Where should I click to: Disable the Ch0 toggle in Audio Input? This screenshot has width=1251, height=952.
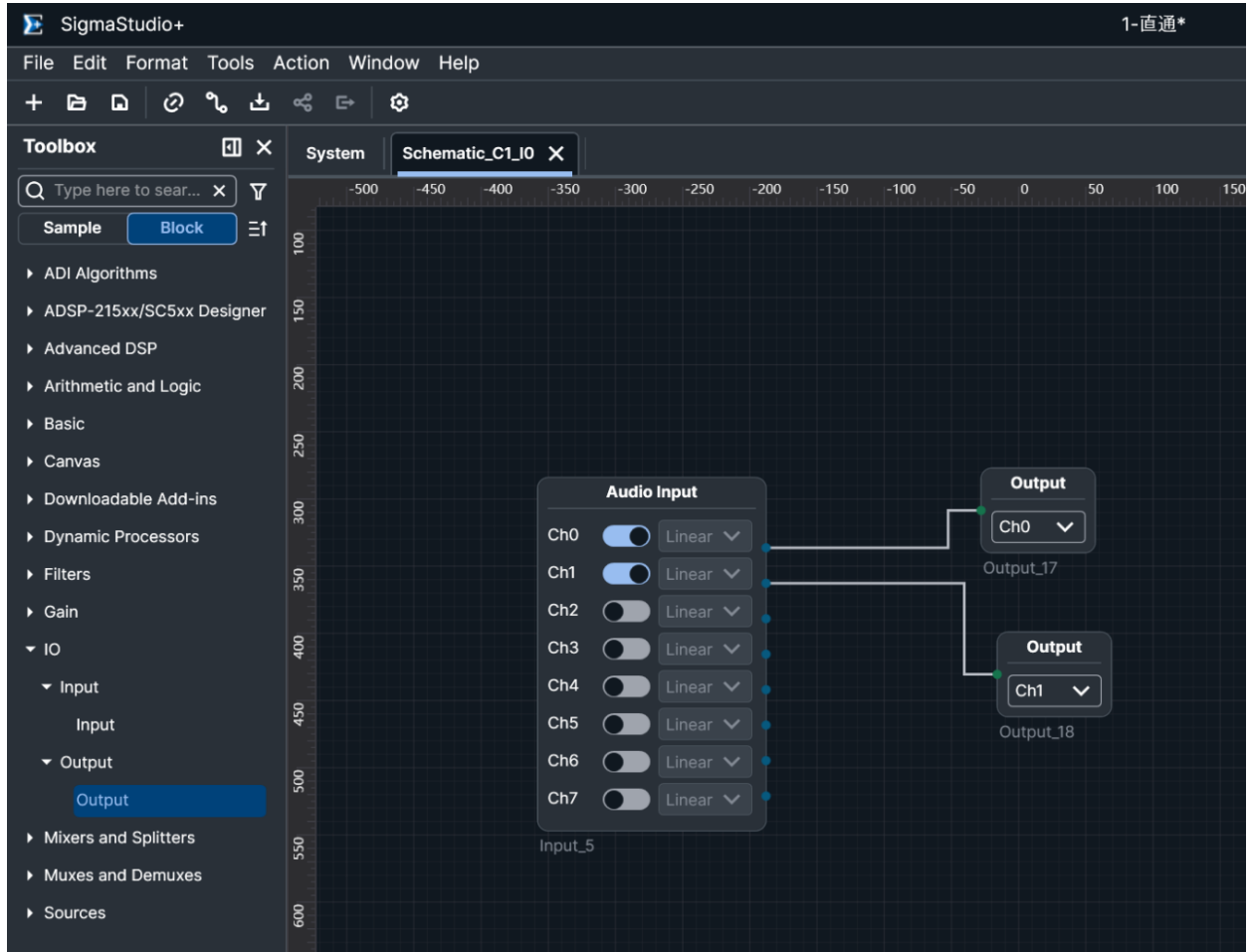tap(626, 536)
